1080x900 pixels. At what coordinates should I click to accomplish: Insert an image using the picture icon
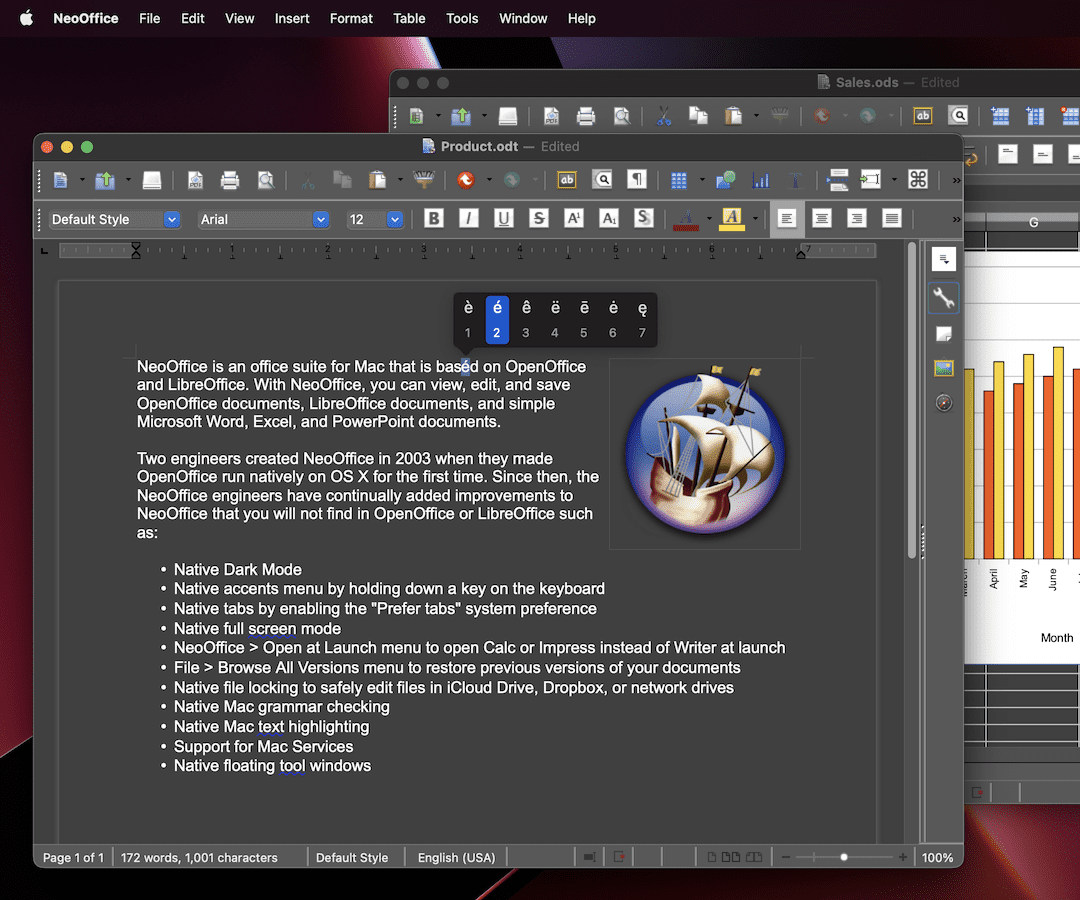(725, 180)
